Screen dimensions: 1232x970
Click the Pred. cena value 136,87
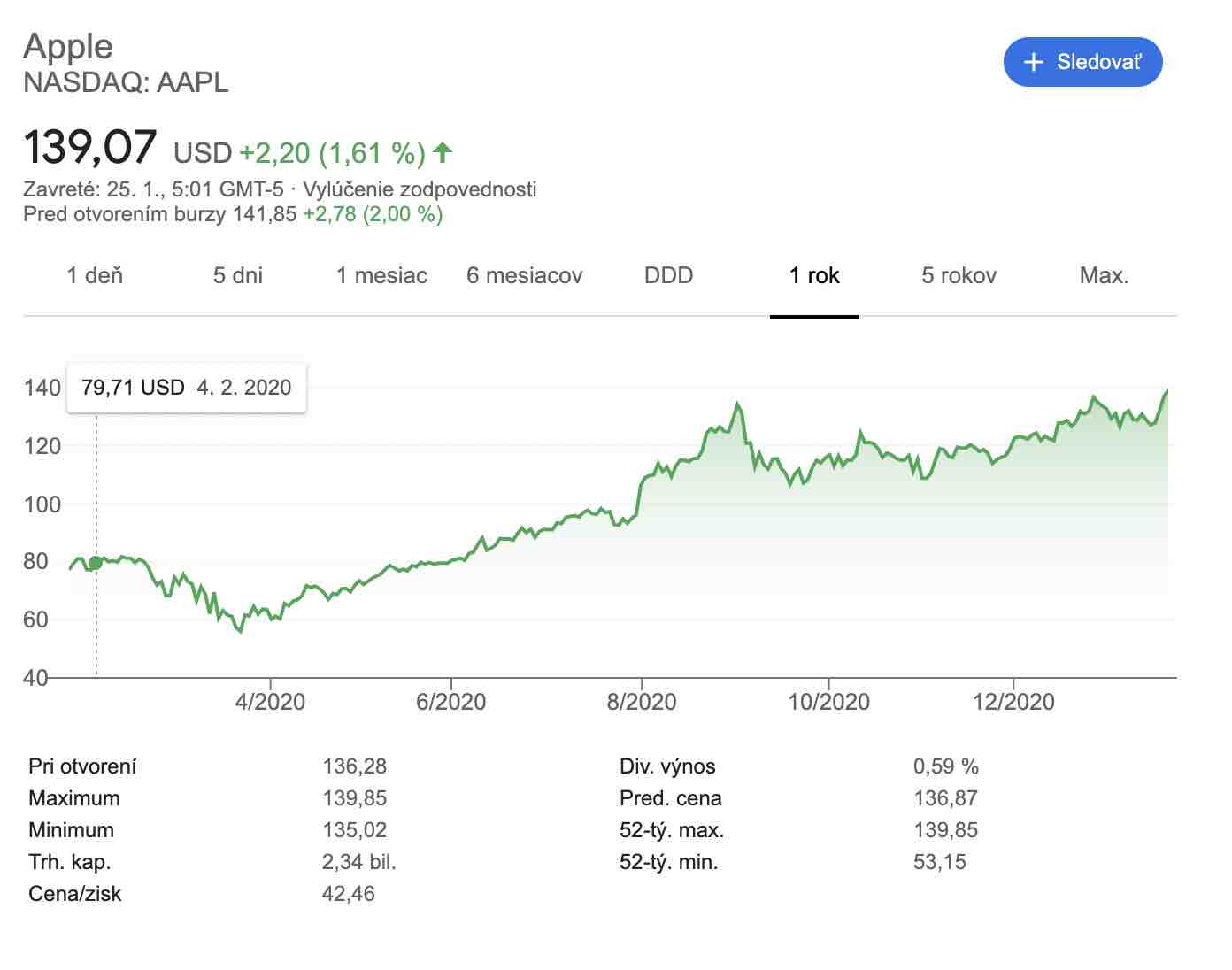945,798
